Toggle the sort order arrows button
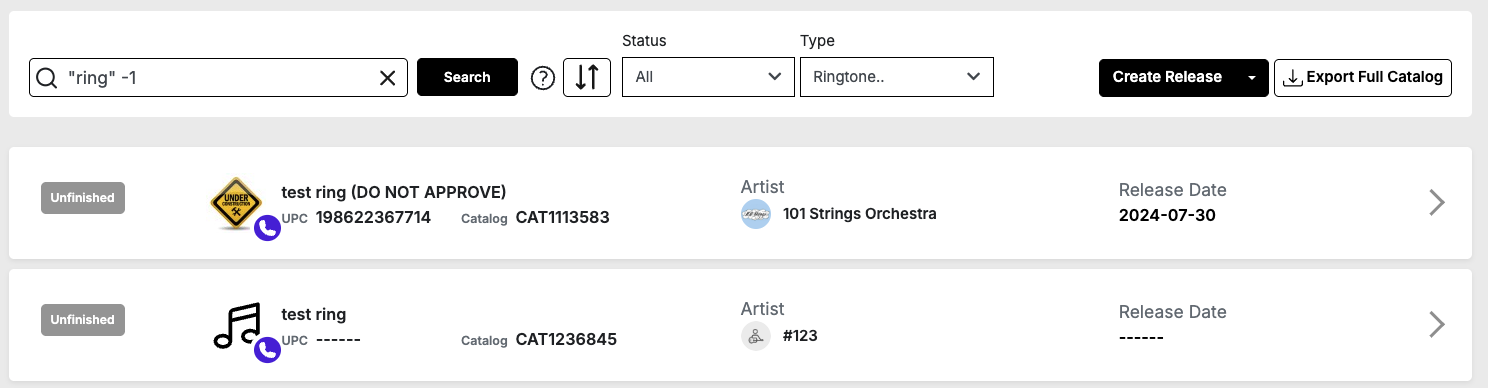The width and height of the screenshot is (1488, 388). click(587, 77)
